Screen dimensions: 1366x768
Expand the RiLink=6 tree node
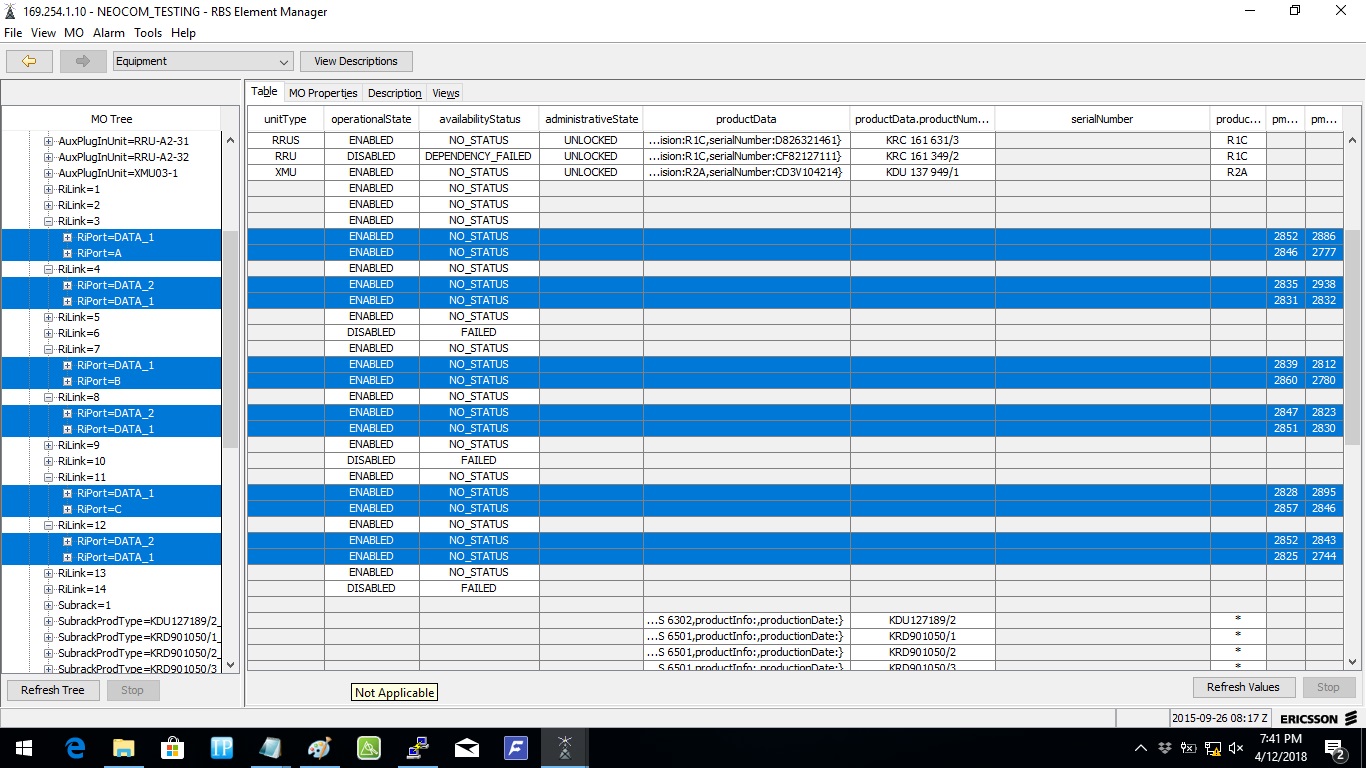point(48,333)
